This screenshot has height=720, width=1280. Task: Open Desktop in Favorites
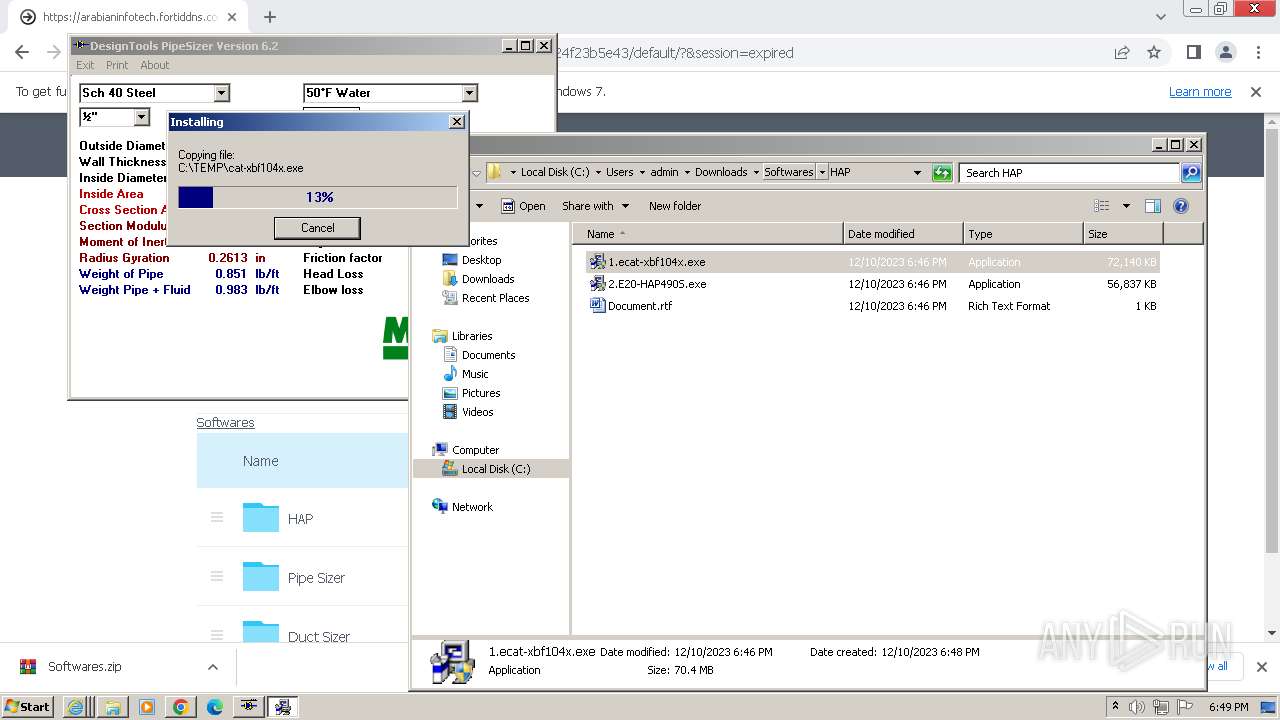[481, 260]
